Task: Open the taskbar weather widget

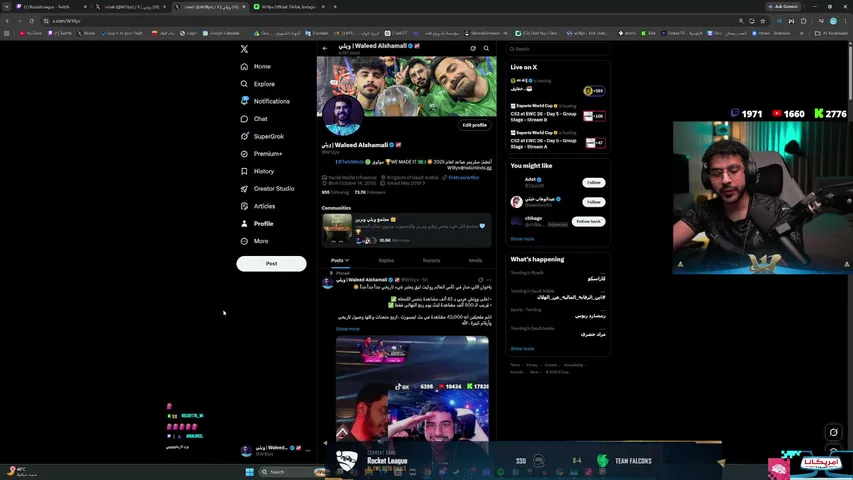Action: point(21,471)
